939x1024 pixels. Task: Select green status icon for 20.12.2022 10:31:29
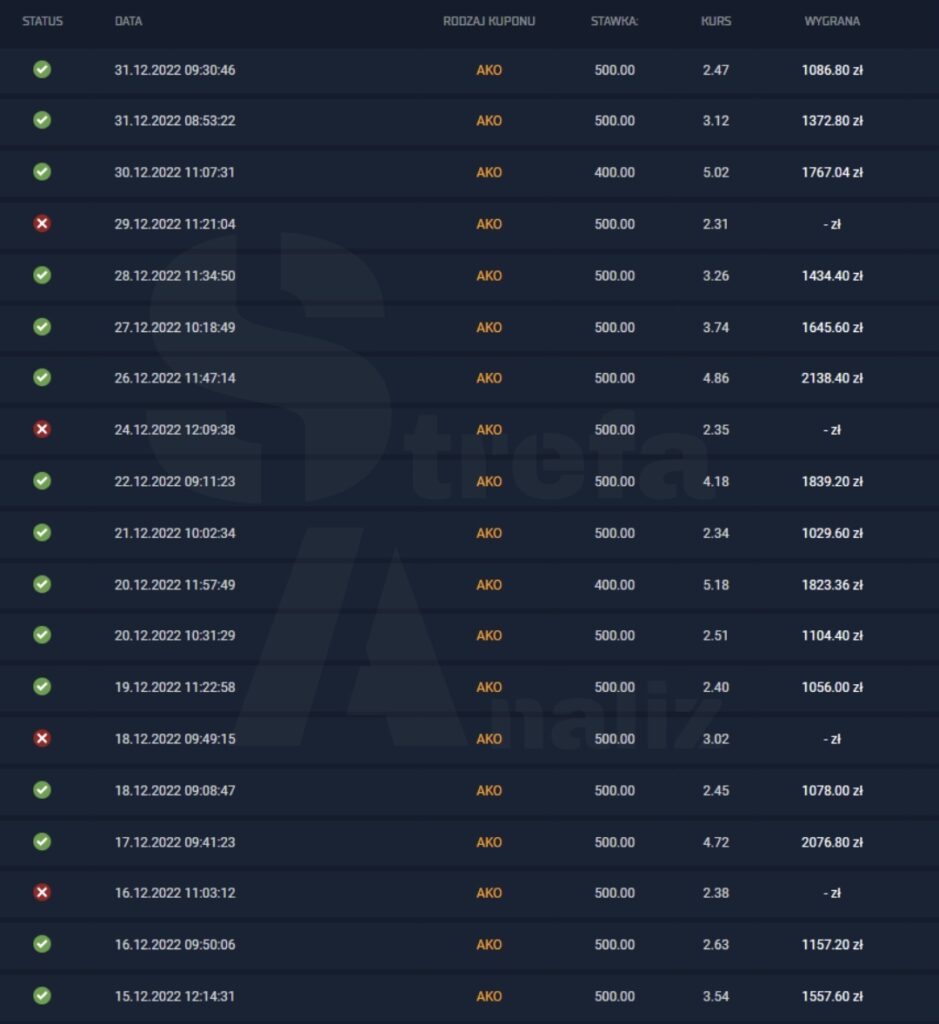click(42, 635)
